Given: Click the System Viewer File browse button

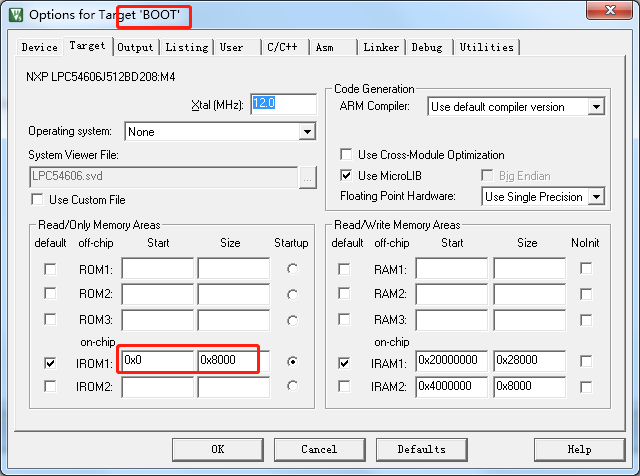Looking at the screenshot, I should tap(307, 178).
